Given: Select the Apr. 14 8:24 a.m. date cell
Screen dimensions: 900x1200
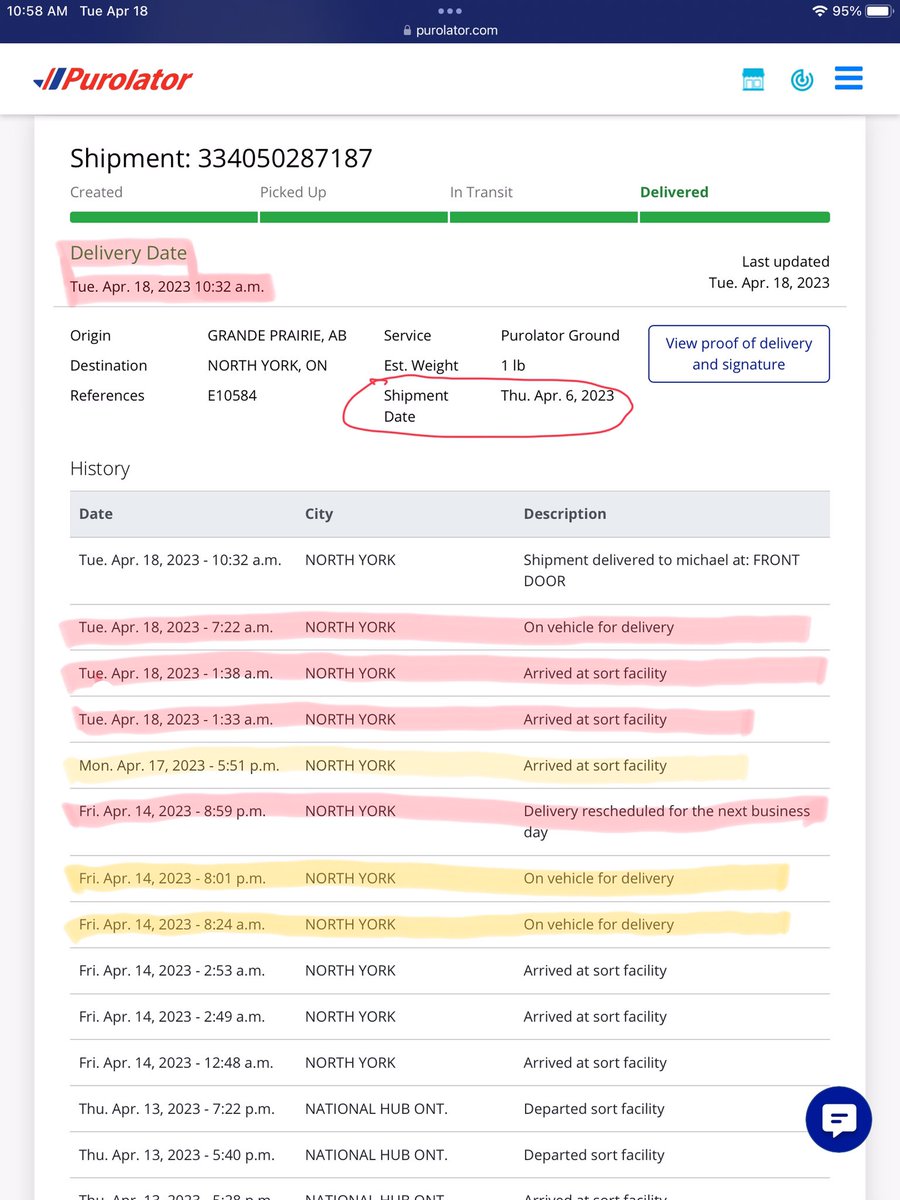Looking at the screenshot, I should [x=172, y=924].
